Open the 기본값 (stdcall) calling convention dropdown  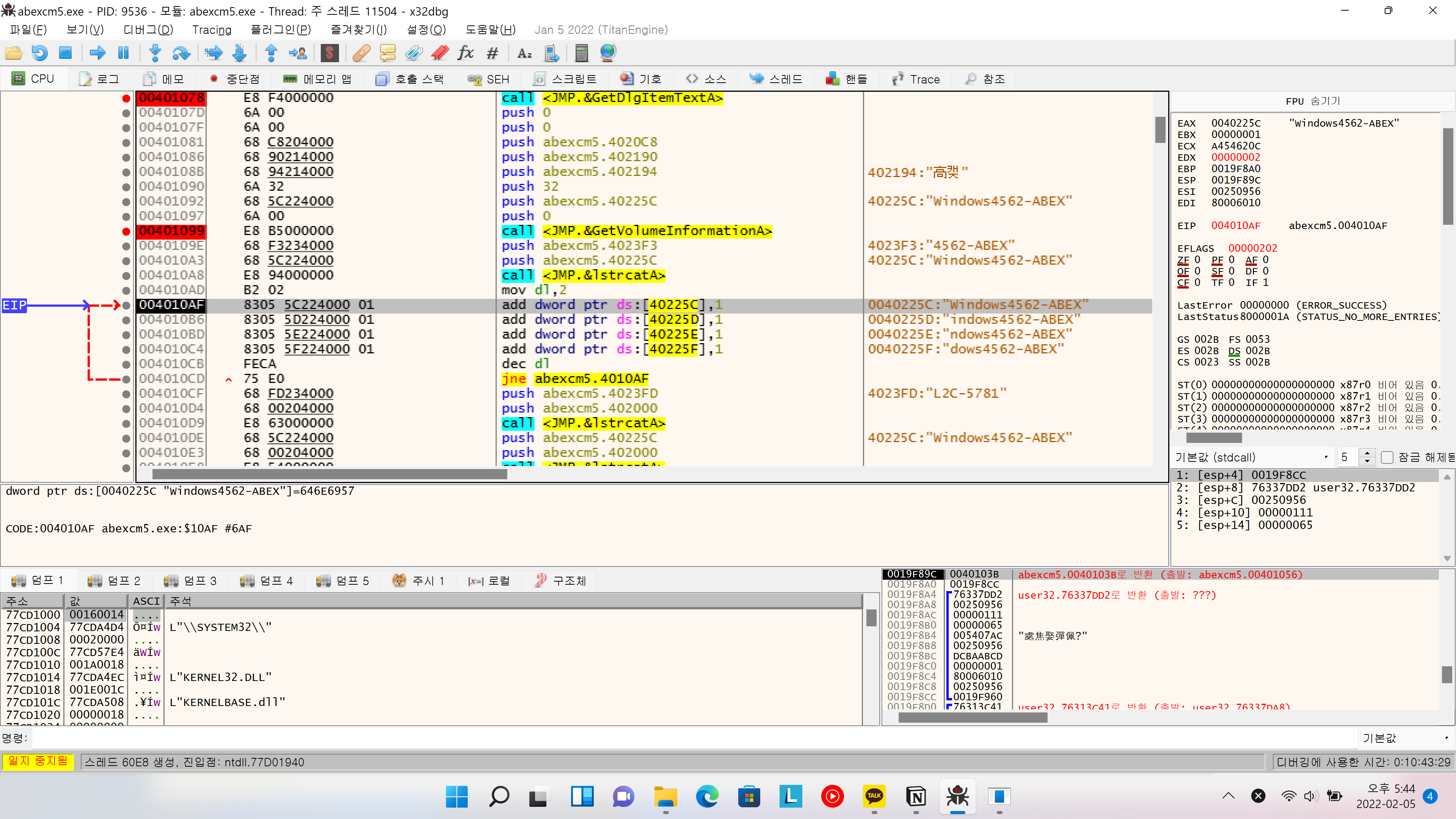tap(1252, 457)
